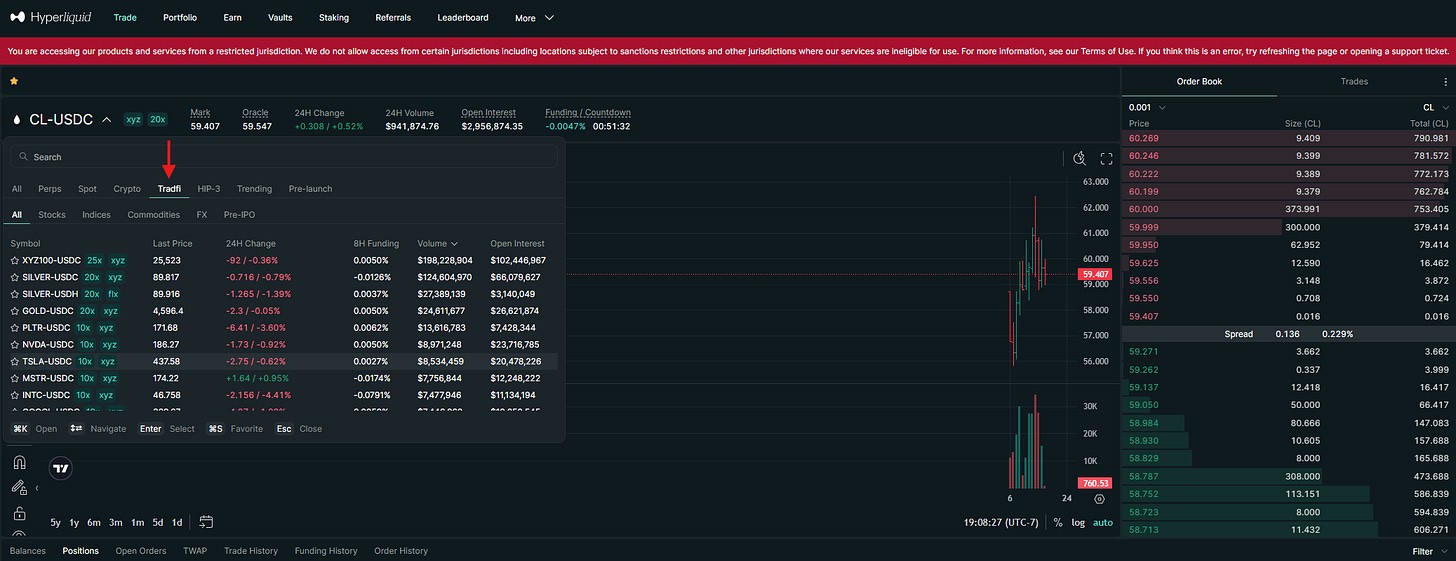The height and width of the screenshot is (561, 1456).
Task: Select the HIP-3 market tab
Action: 209,188
